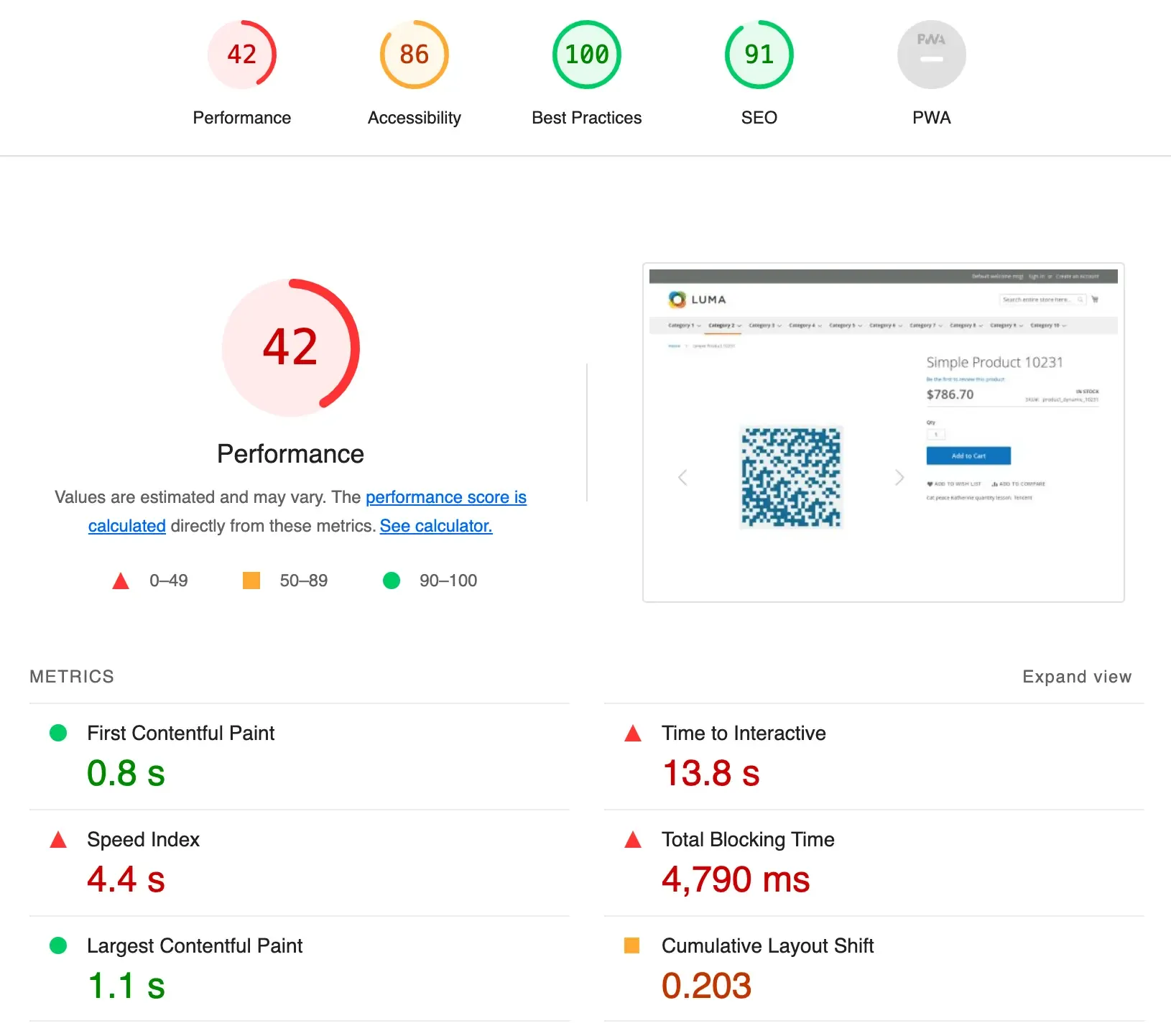Viewport: 1171px width, 1036px height.
Task: Click orange square beside Cumulative Layout Shift
Action: (x=632, y=945)
